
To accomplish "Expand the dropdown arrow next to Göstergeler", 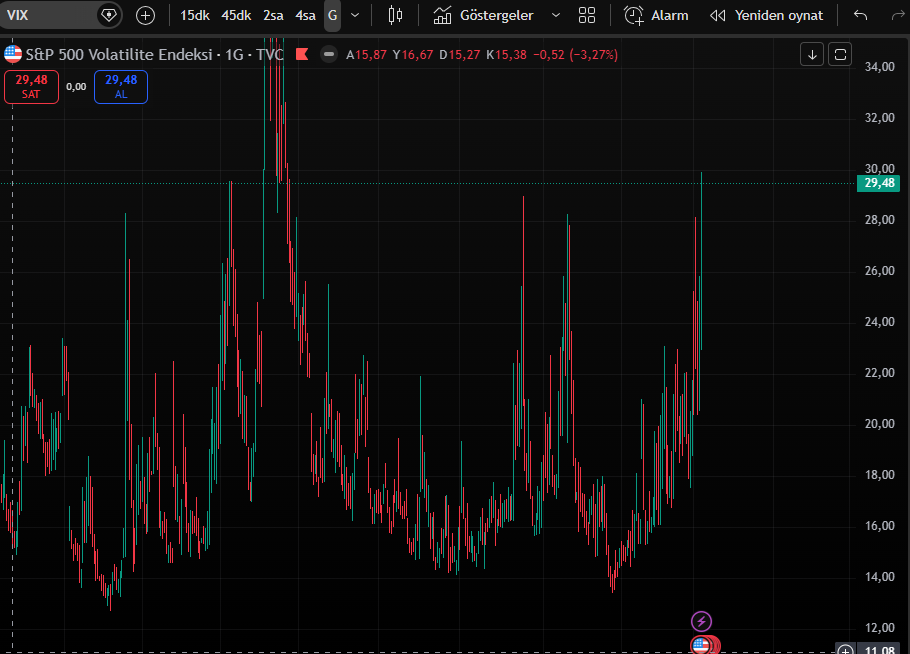I will [555, 16].
